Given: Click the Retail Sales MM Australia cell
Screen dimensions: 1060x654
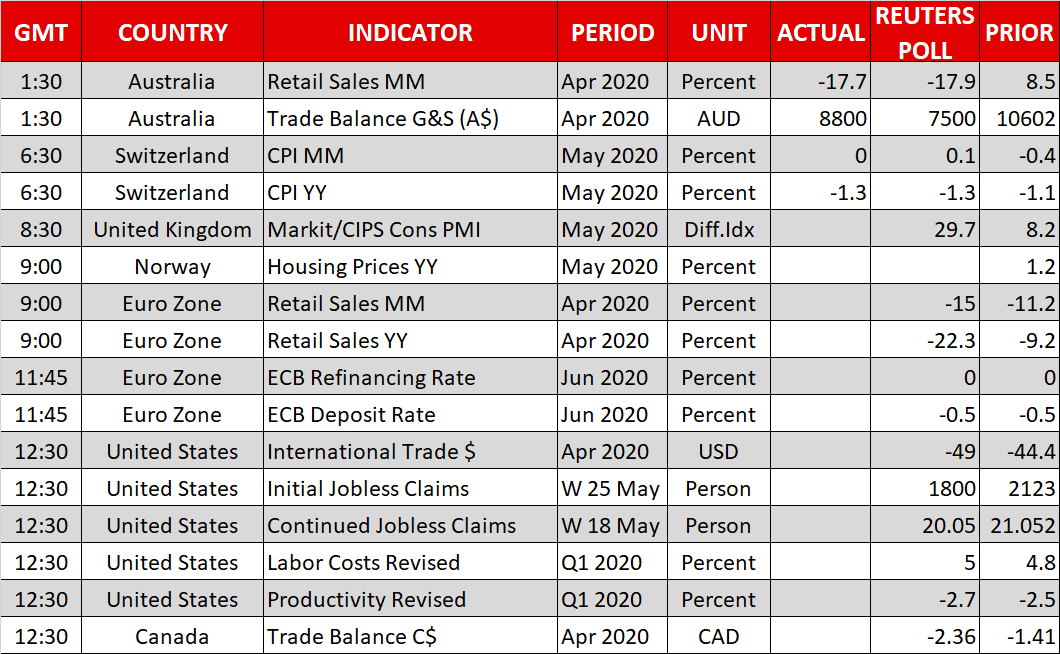Looking at the screenshot, I should 346,82.
